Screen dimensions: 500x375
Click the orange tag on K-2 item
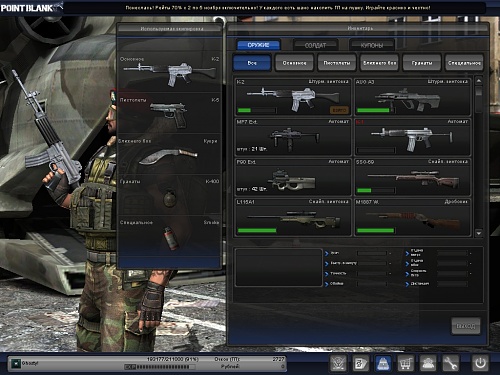(339, 110)
